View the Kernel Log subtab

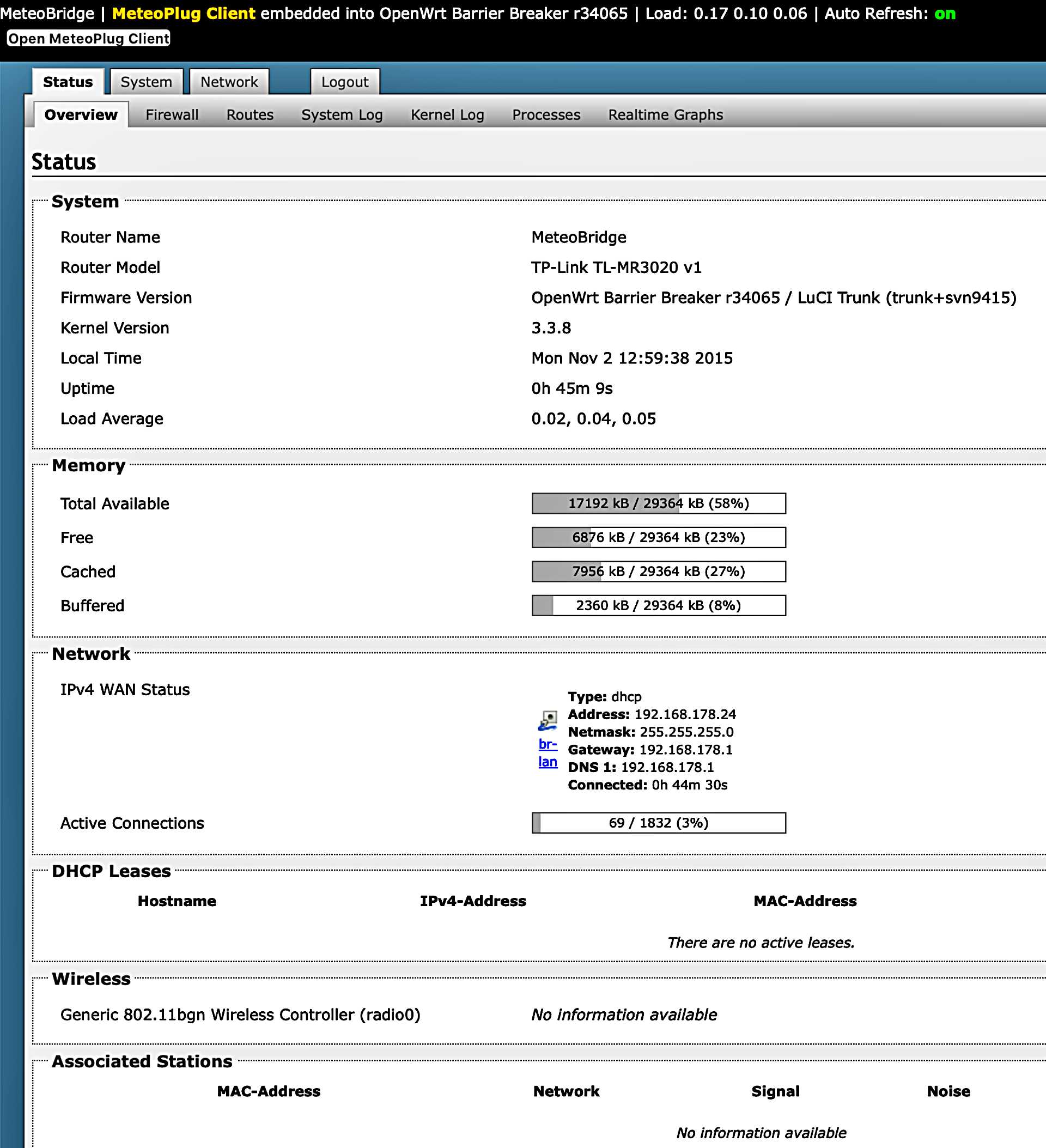[448, 115]
